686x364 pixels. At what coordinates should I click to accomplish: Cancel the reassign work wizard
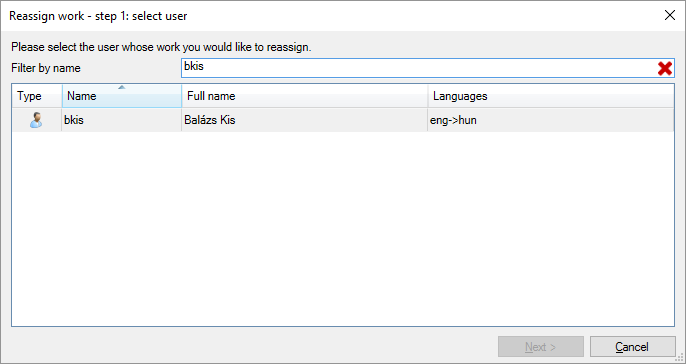coord(633,346)
